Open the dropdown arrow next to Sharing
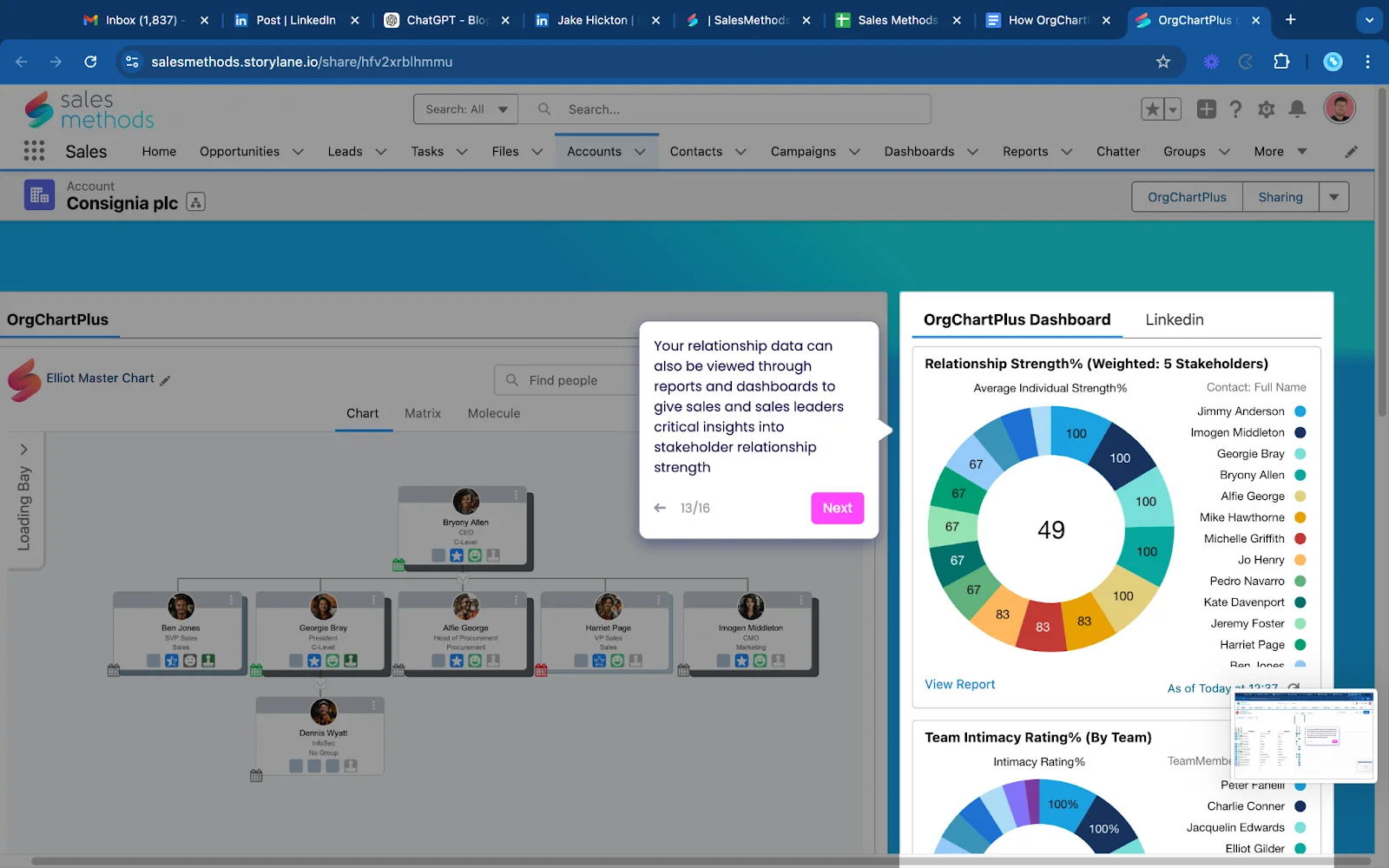Screen dimensions: 1389x868 [1333, 197]
